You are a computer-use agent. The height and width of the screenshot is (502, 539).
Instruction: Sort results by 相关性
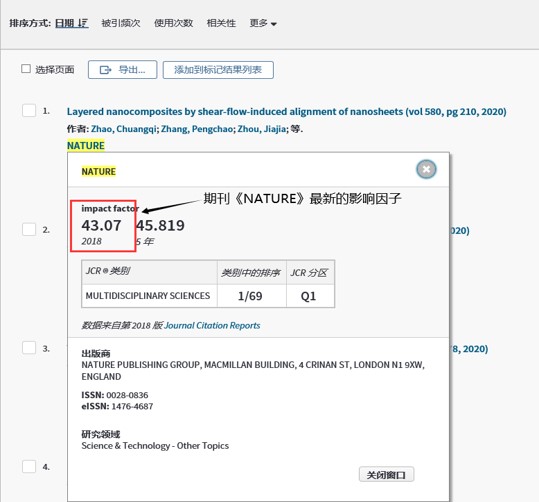click(x=221, y=23)
